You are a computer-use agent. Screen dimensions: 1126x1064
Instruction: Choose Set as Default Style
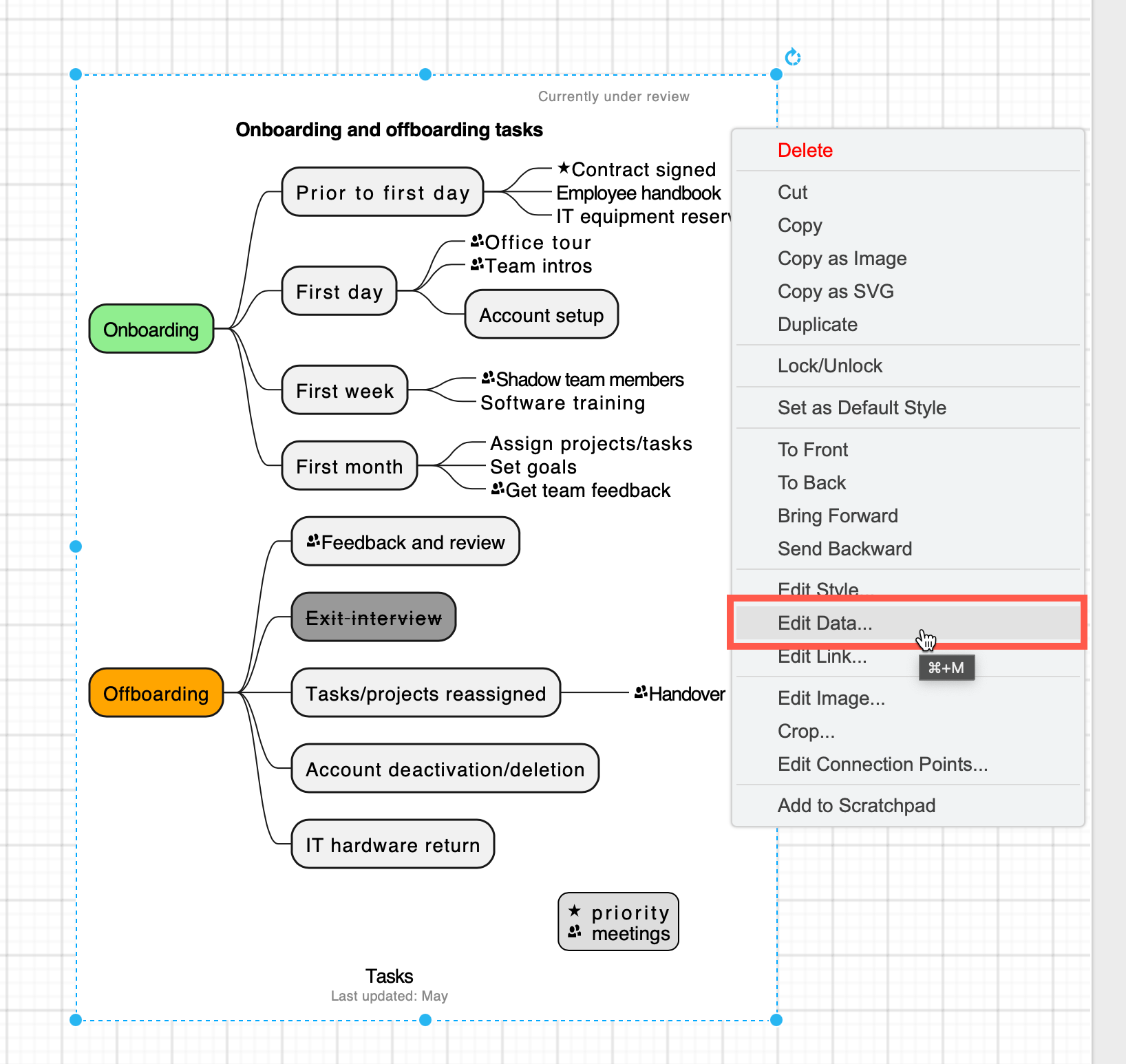tap(862, 408)
